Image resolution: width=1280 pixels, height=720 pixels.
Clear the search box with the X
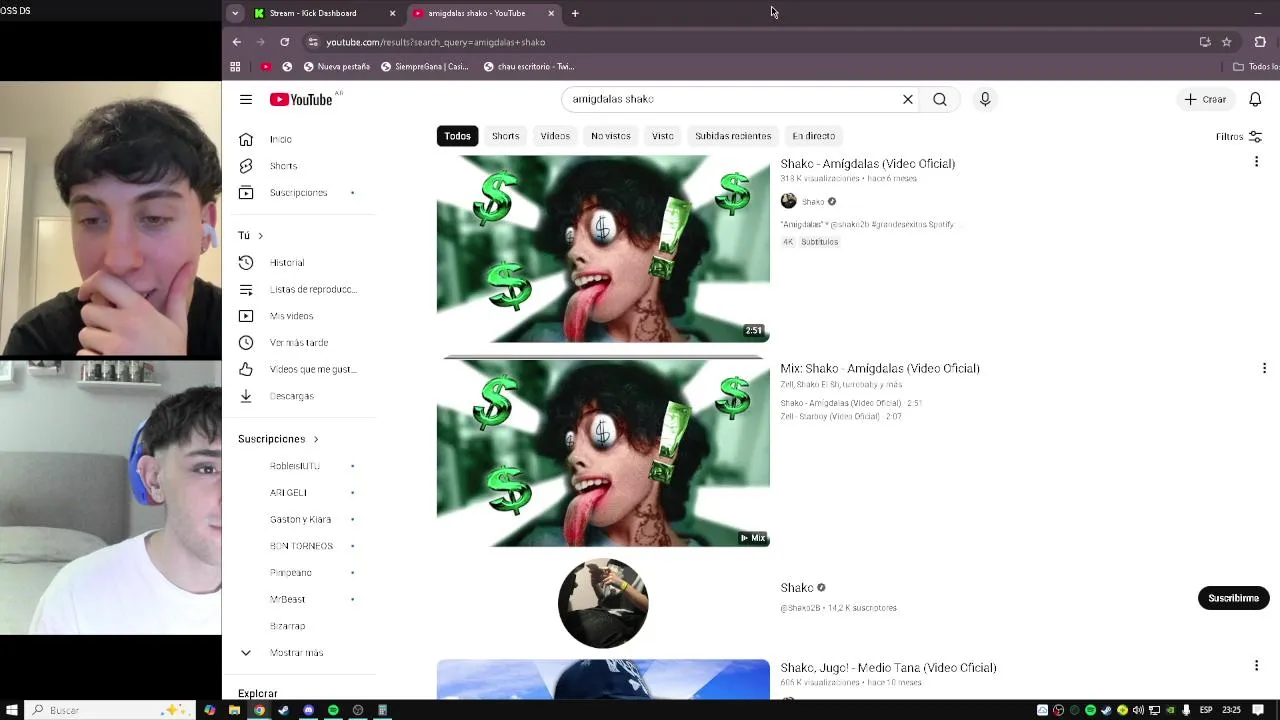point(908,99)
